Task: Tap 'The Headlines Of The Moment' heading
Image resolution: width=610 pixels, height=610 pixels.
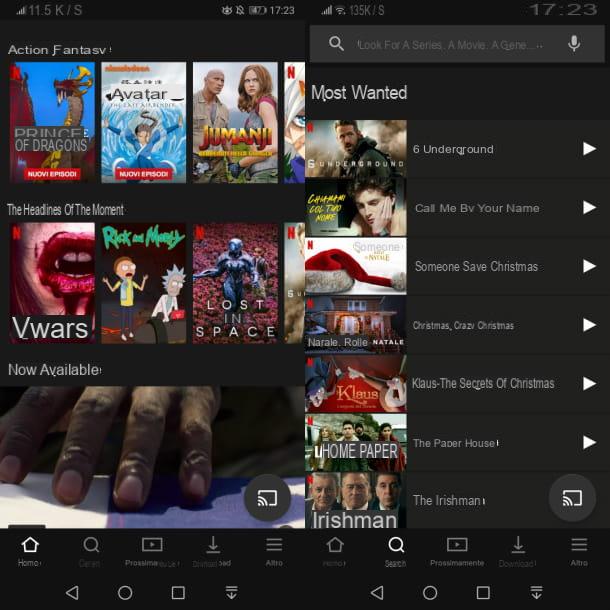Action: coord(65,210)
